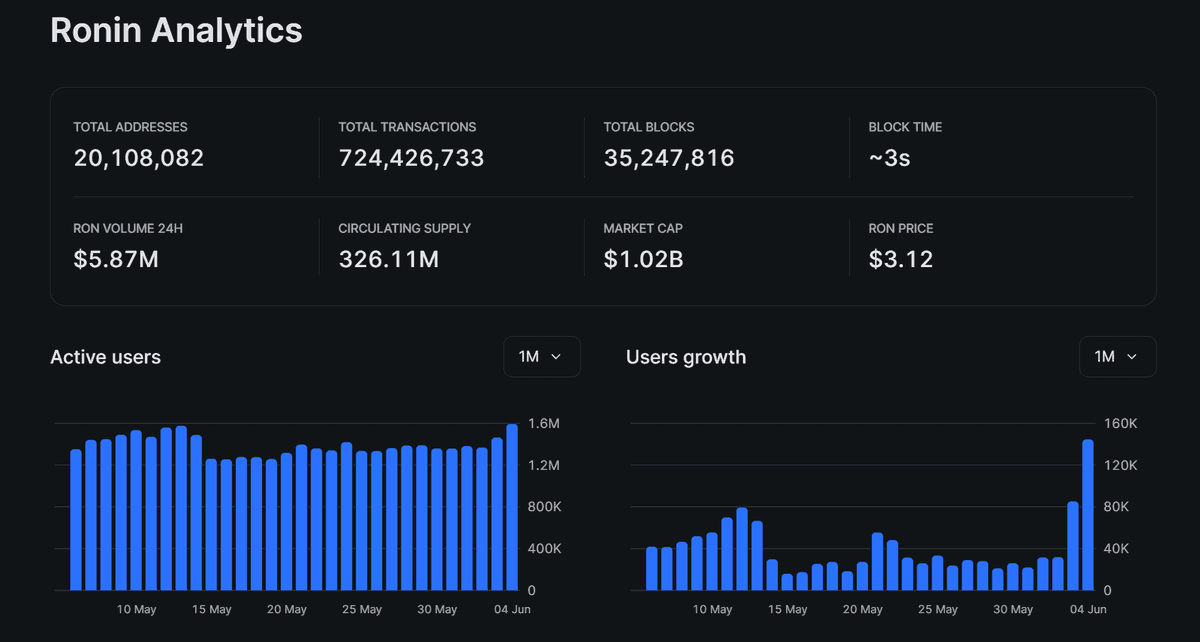Viewport: 1200px width, 642px height.
Task: Click the TOTAL TRANSACTIONS value 724,426,733
Action: coord(411,157)
